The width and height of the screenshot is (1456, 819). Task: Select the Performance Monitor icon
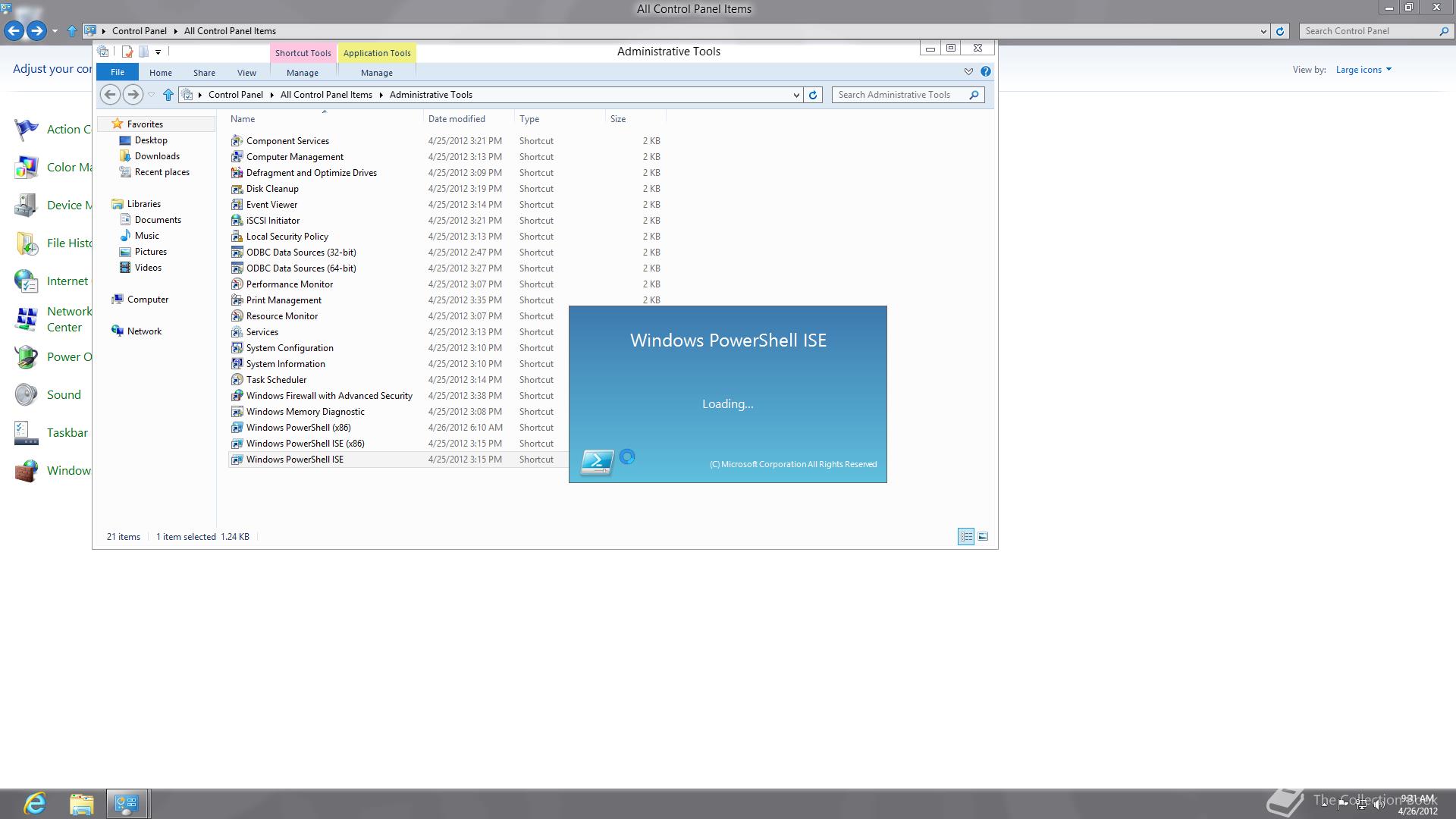pos(237,284)
